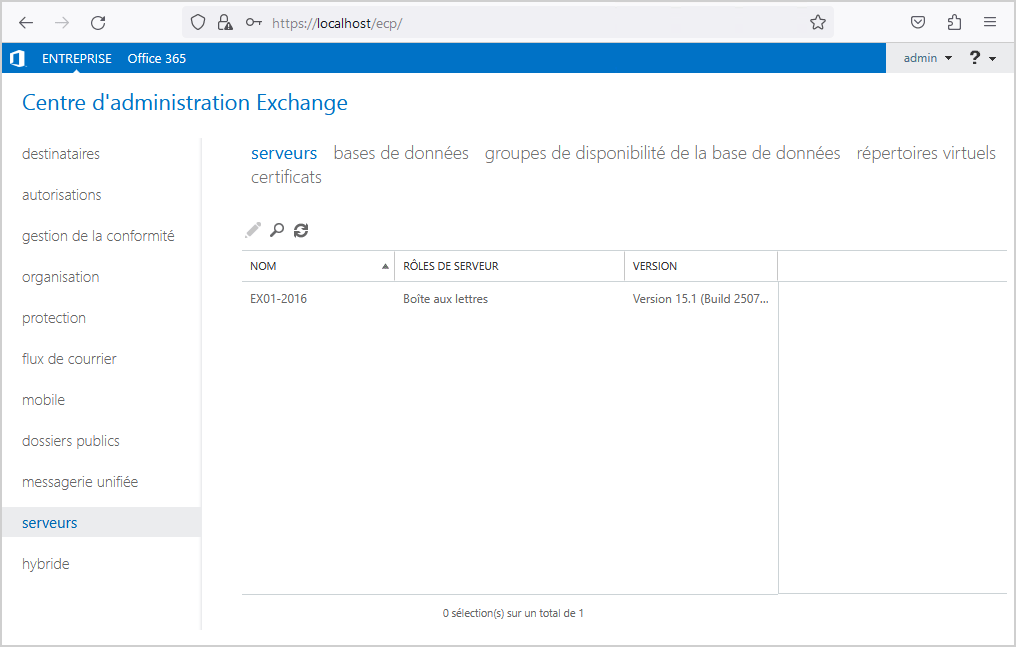Bookmark page with the star icon
The height and width of the screenshot is (647, 1016).
818,22
